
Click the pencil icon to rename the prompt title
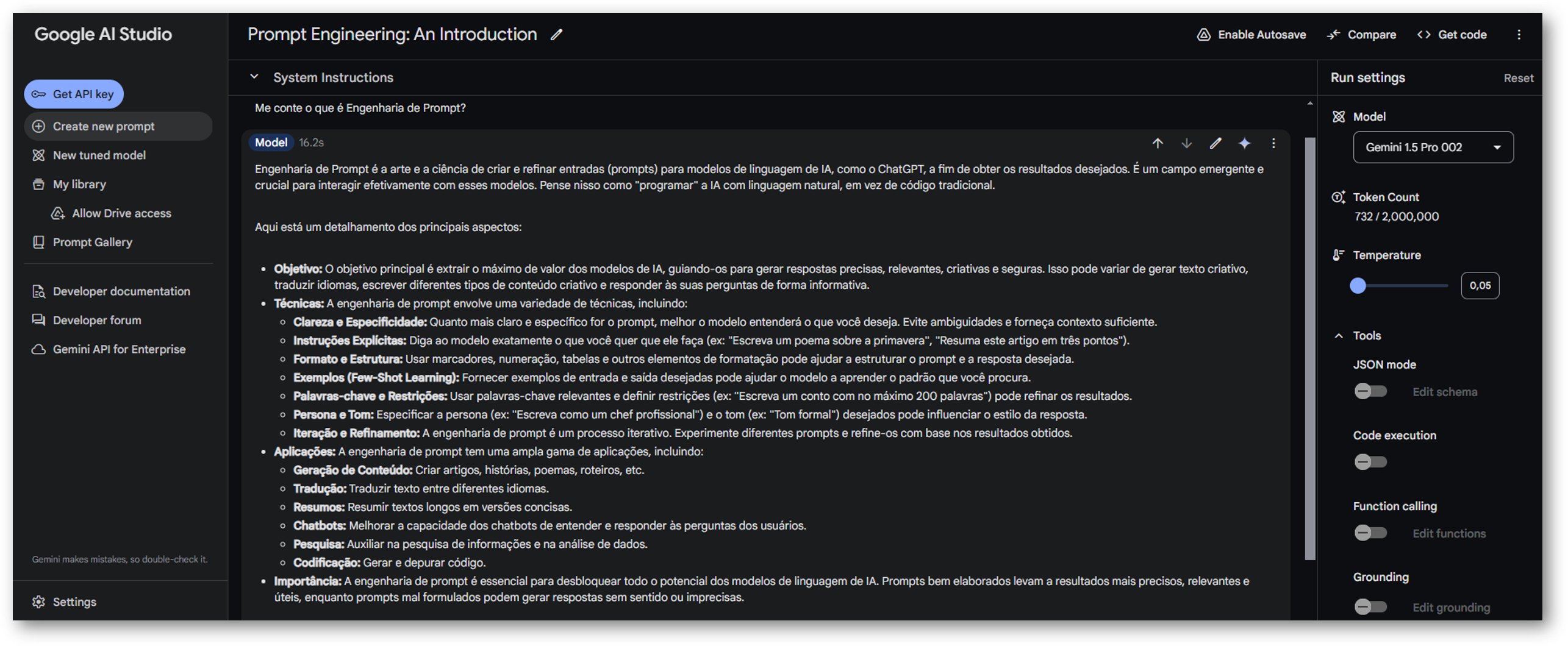coord(556,35)
